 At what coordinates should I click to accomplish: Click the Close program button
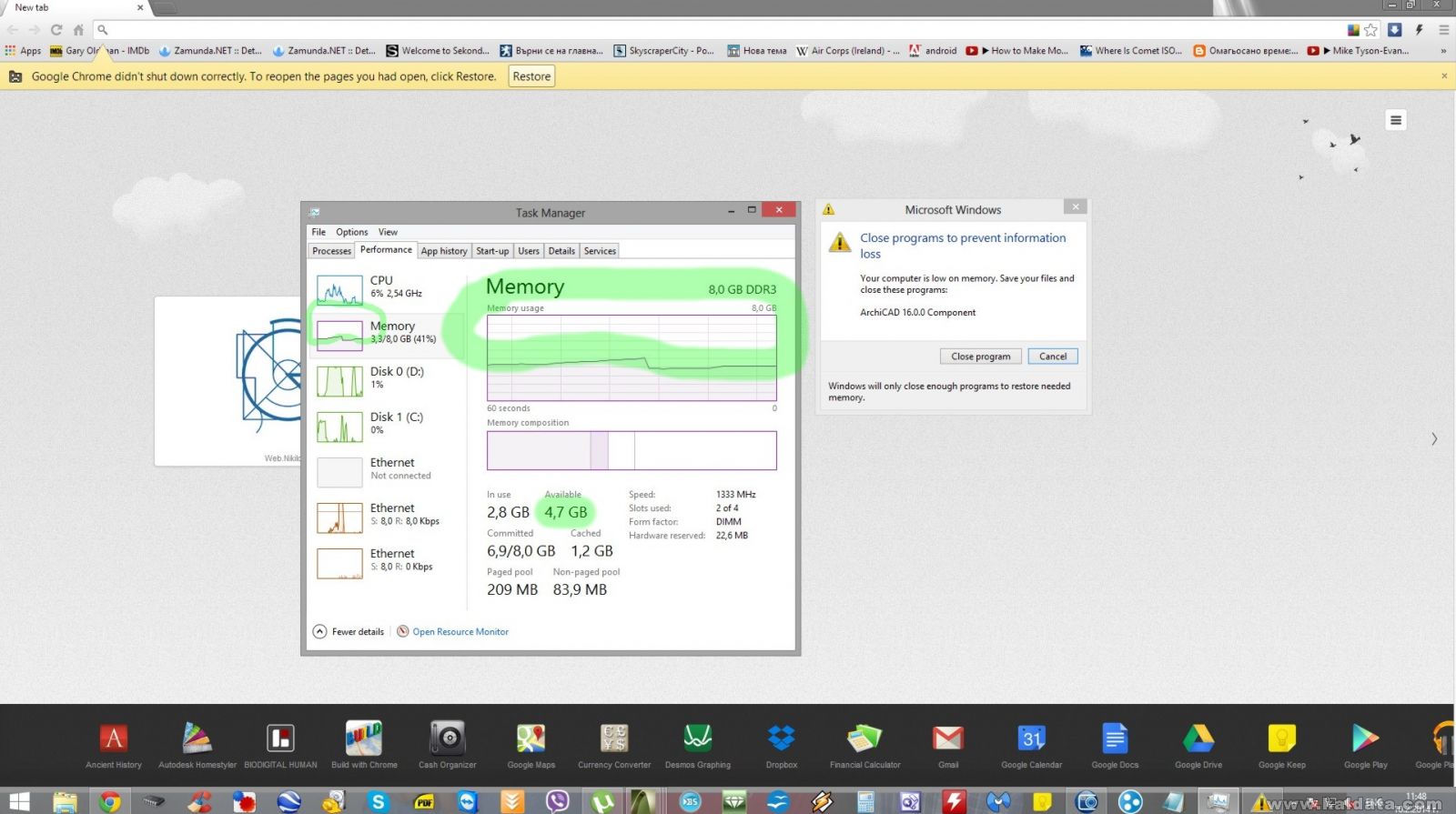pyautogui.click(x=980, y=357)
